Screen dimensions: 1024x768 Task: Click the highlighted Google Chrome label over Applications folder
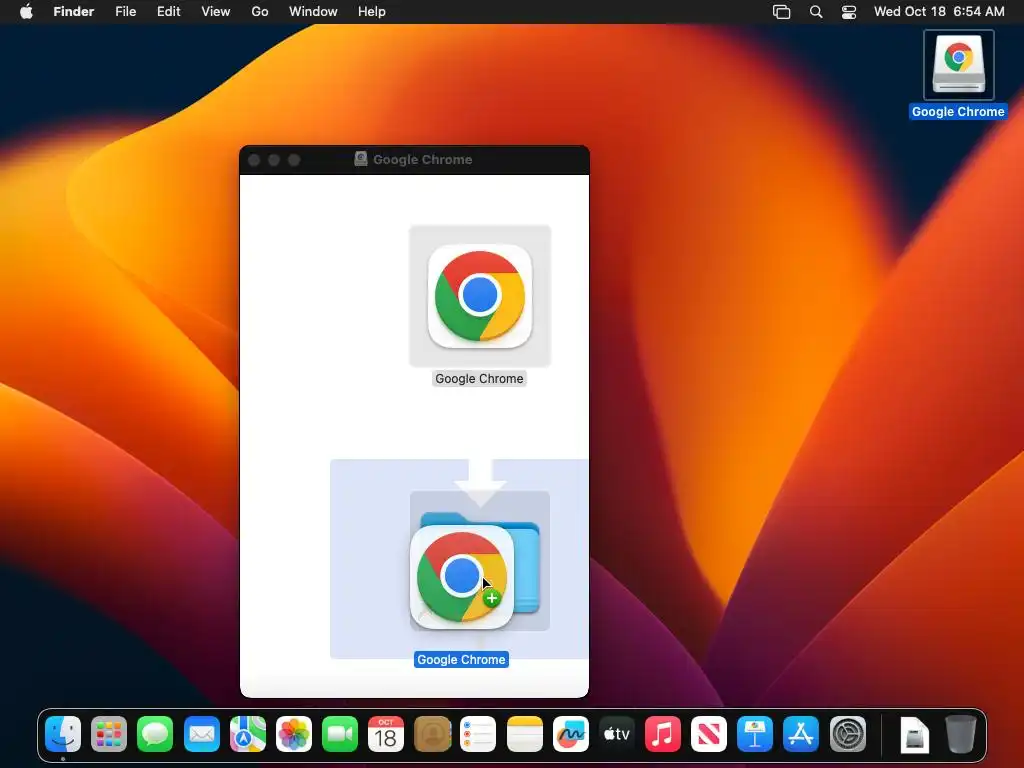[x=461, y=660]
